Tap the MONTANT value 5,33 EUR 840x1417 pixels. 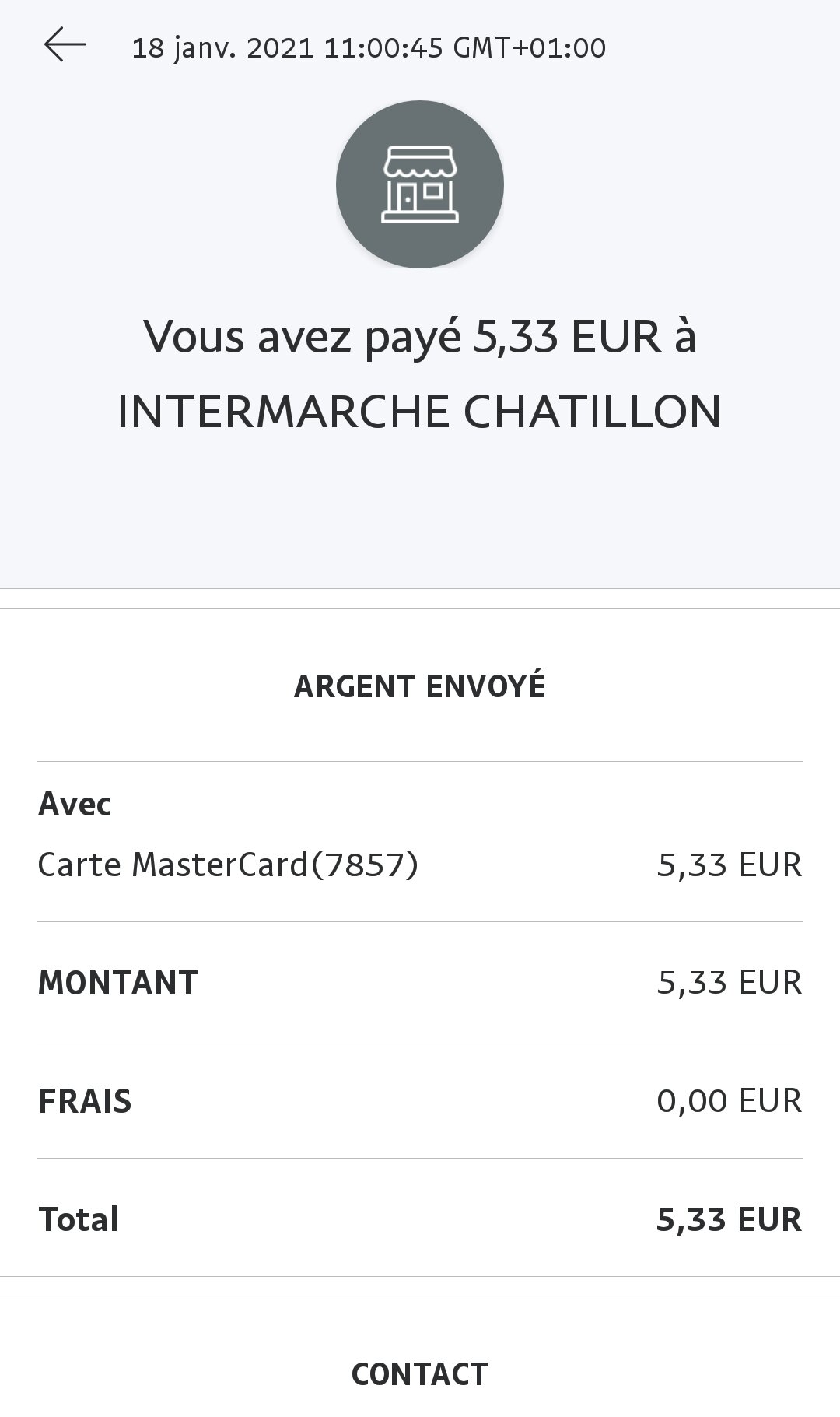729,983
